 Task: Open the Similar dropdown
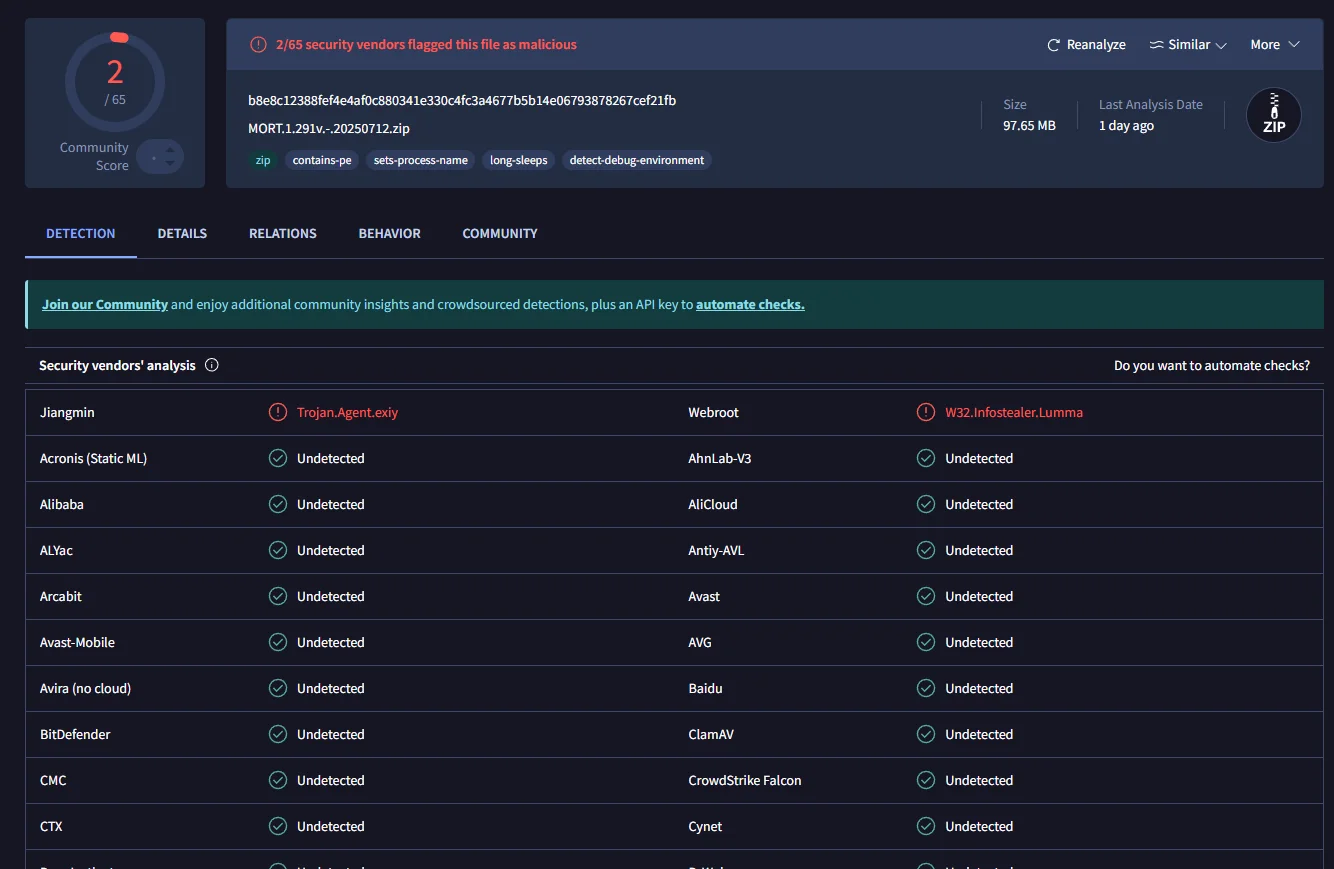[1188, 45]
